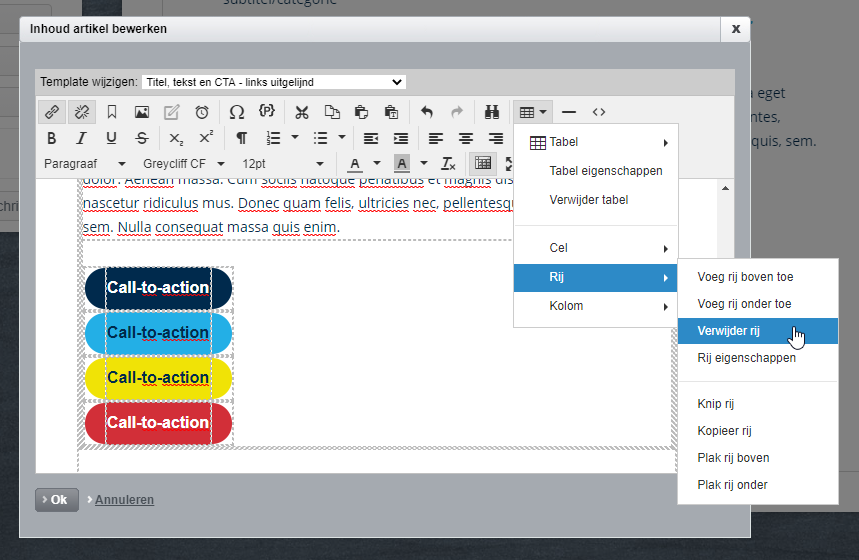Screen dimensions: 859x560
Task: Apply the text color A button
Action: click(355, 164)
